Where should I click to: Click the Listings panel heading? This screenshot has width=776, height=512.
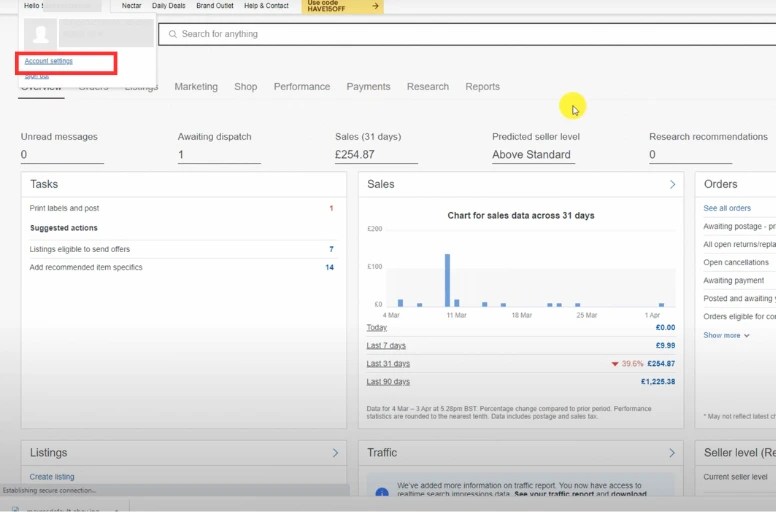(48, 453)
